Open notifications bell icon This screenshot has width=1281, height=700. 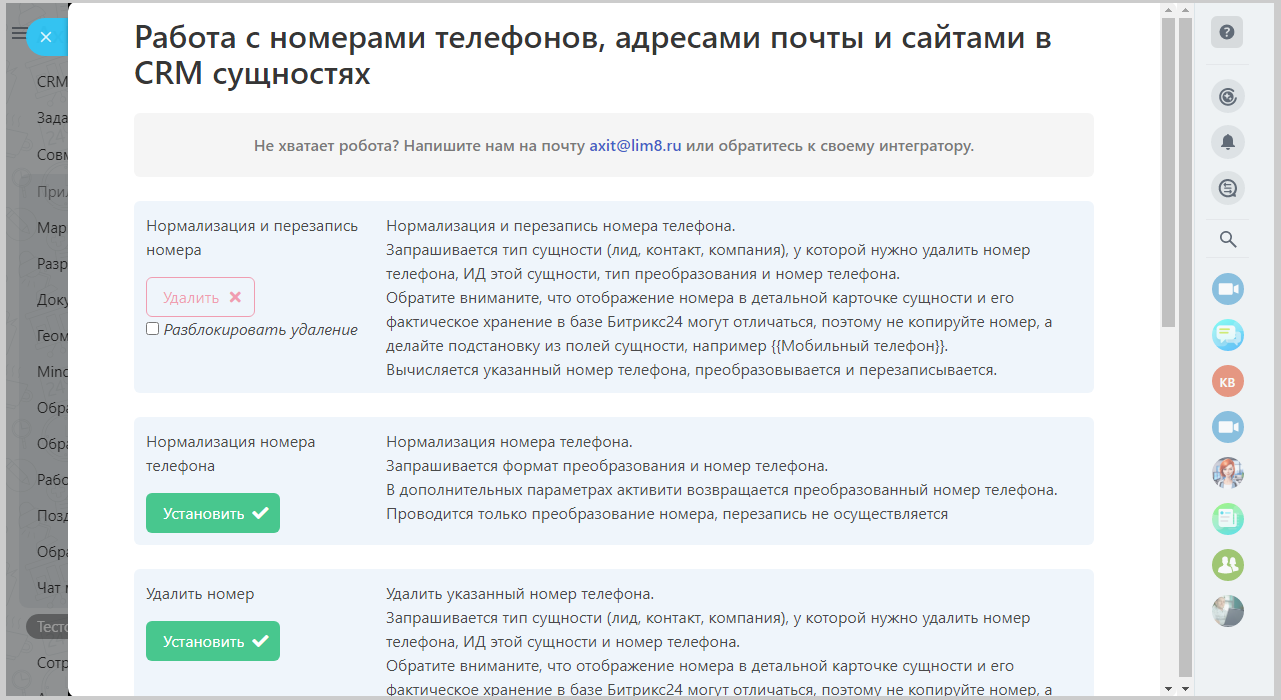(1228, 142)
